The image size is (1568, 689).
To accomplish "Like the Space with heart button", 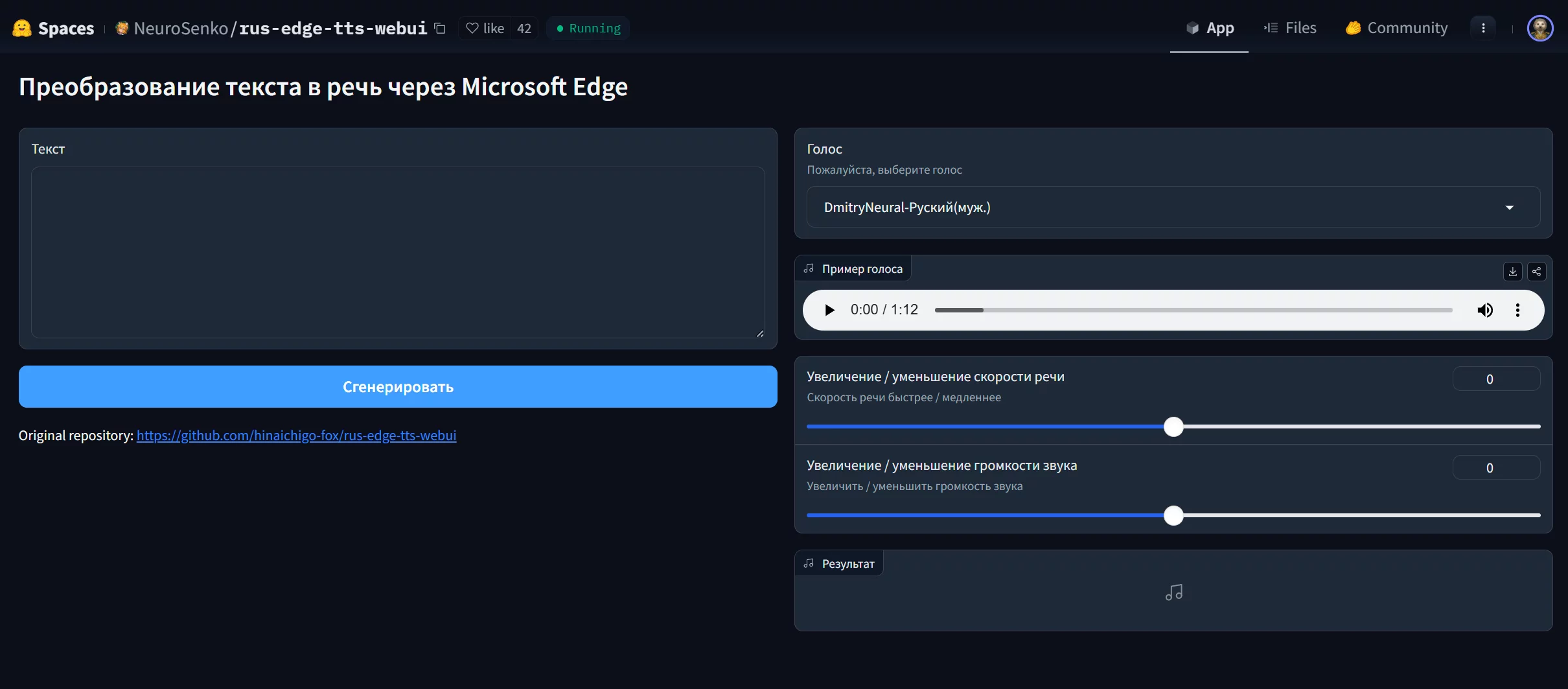I will tap(485, 28).
